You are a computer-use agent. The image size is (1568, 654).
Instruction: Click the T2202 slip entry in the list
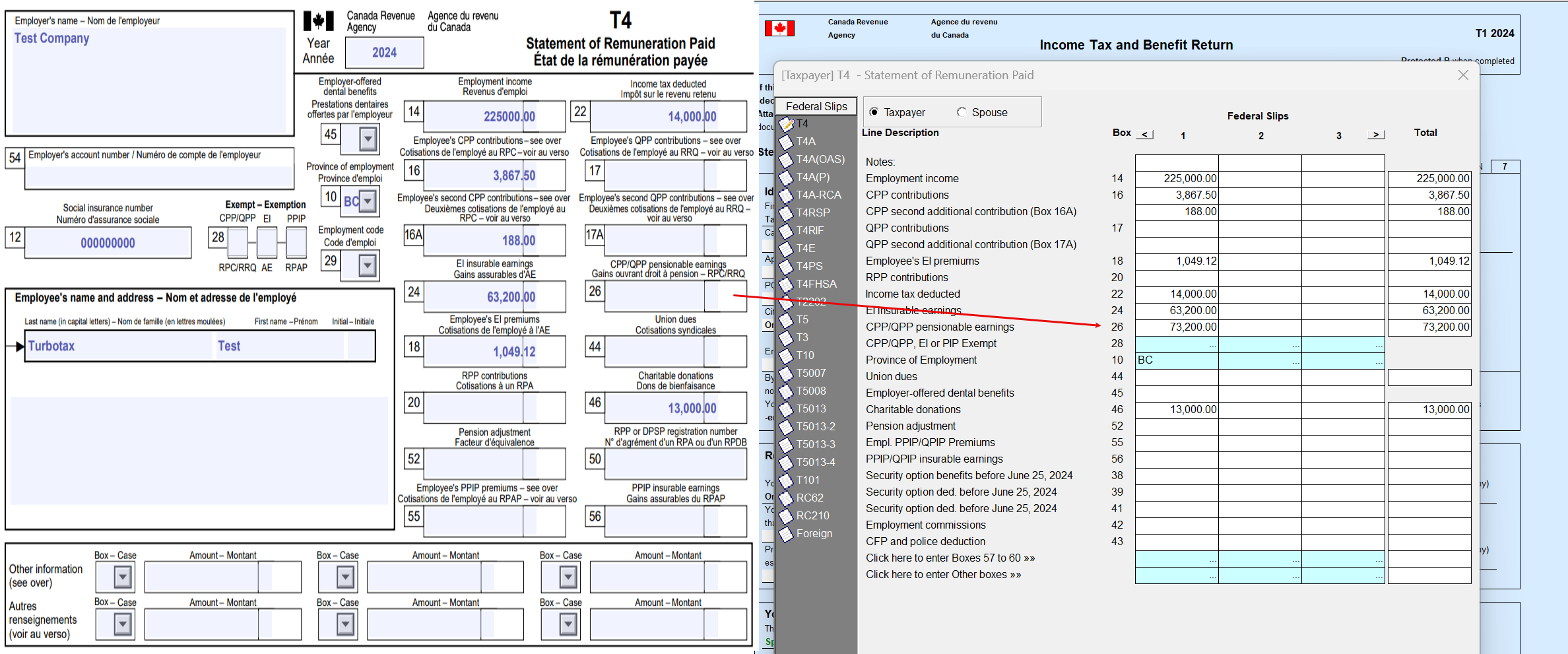point(811,302)
